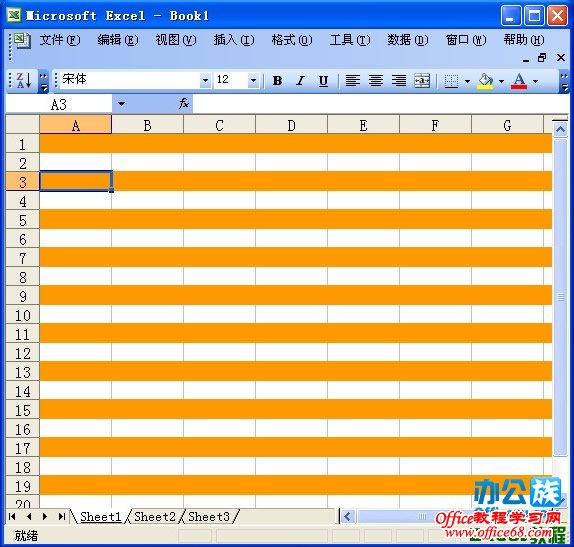Select row 10 header

tap(23, 315)
